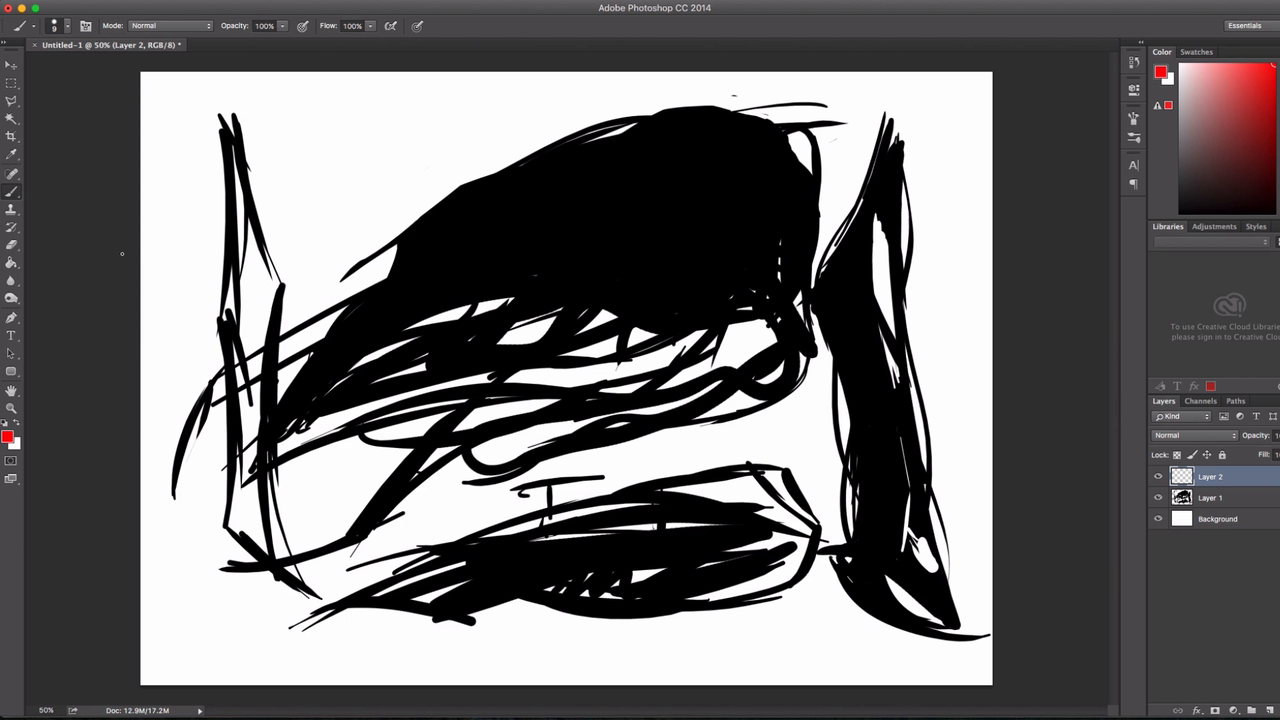Select the Sponge/Dodge tool
The height and width of the screenshot is (720, 1280).
click(x=11, y=299)
